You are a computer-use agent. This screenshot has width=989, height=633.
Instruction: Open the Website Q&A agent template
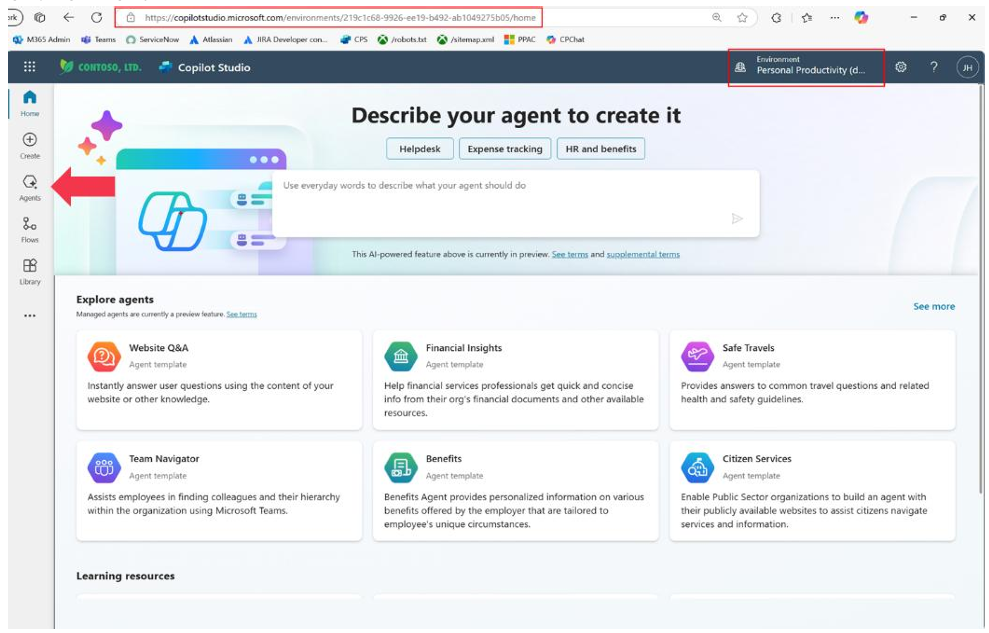point(219,380)
